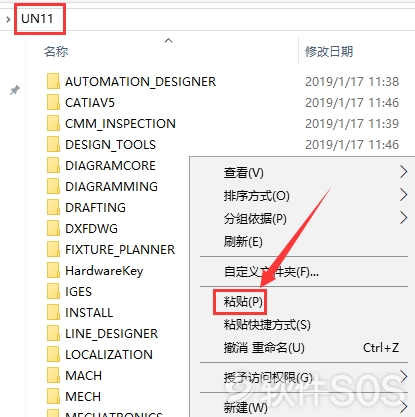
Task: Expand the 查看(V) submenu arrow
Action: click(403, 172)
